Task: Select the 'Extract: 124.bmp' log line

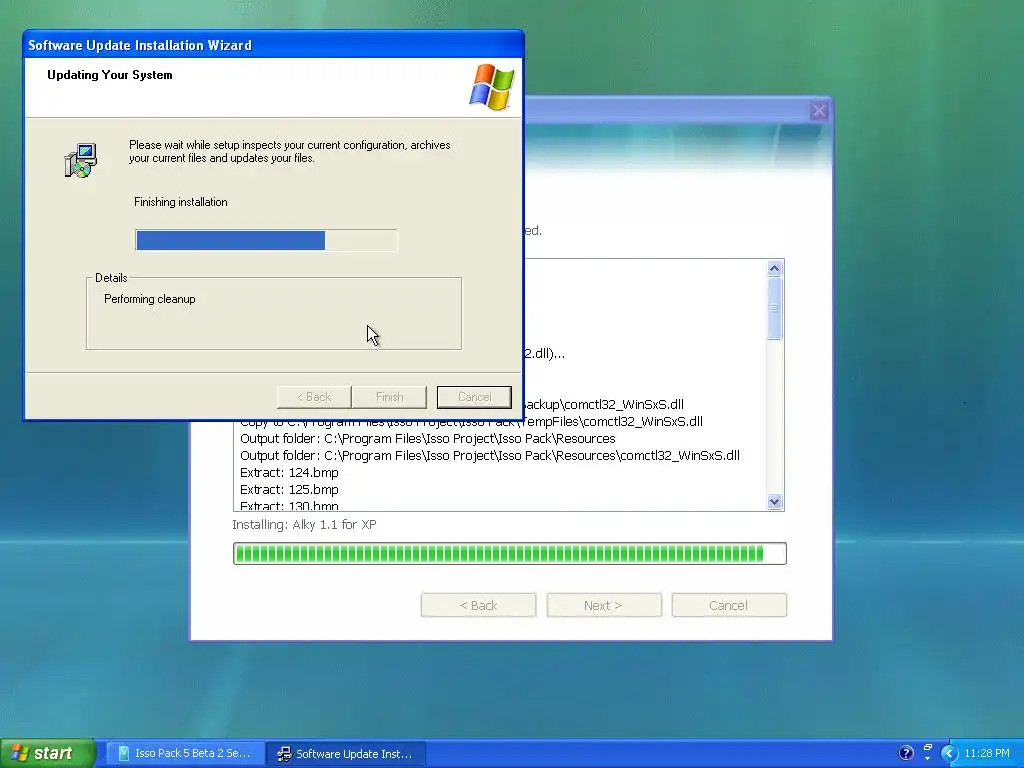Action: click(x=289, y=472)
